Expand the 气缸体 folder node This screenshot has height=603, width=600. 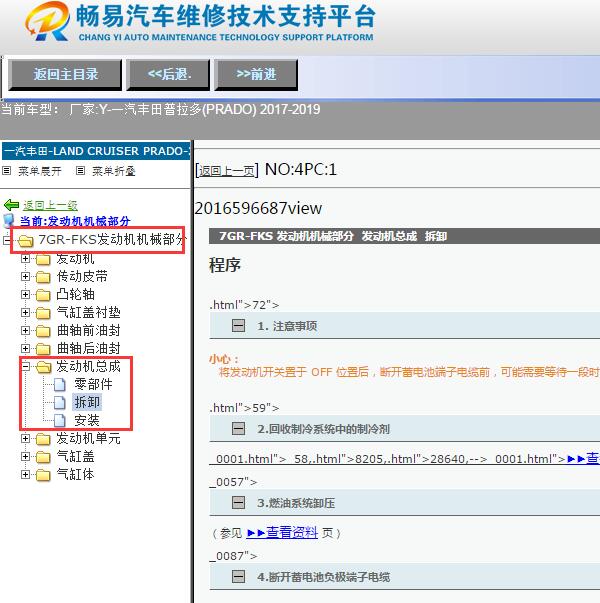[x=25, y=475]
